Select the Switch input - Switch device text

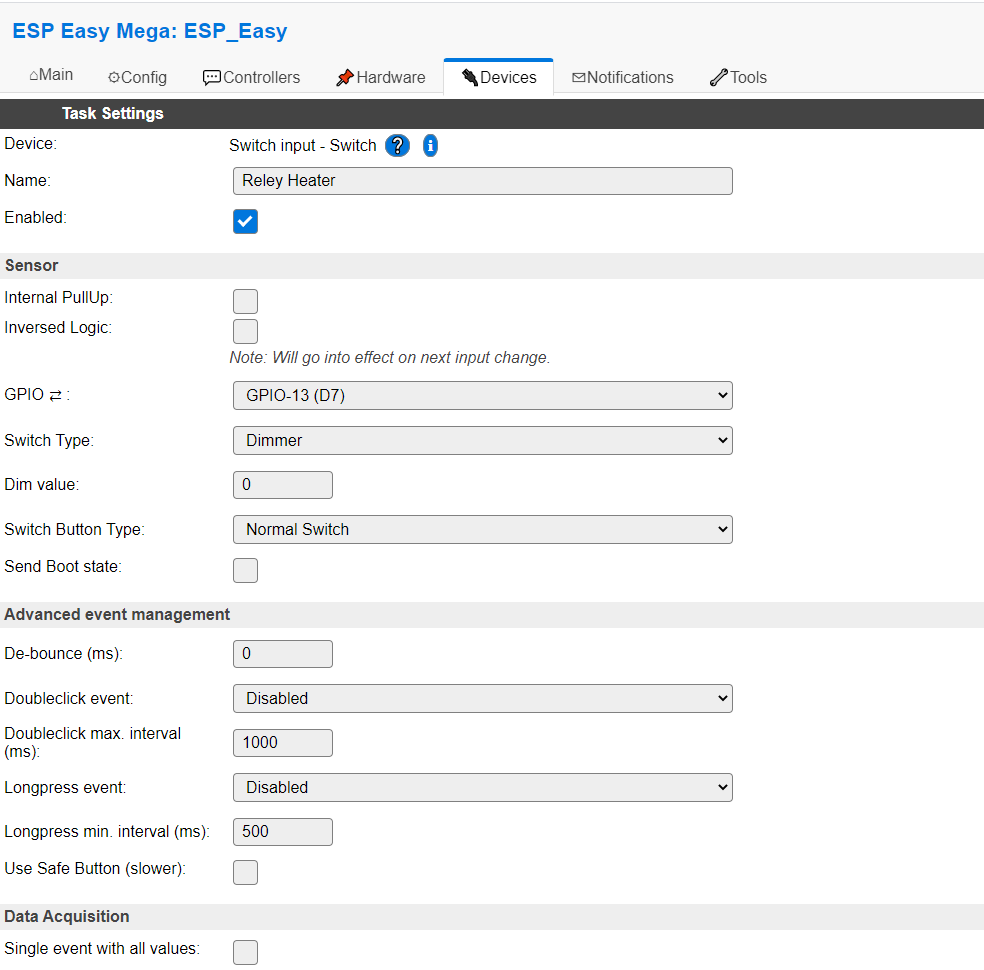[x=302, y=146]
